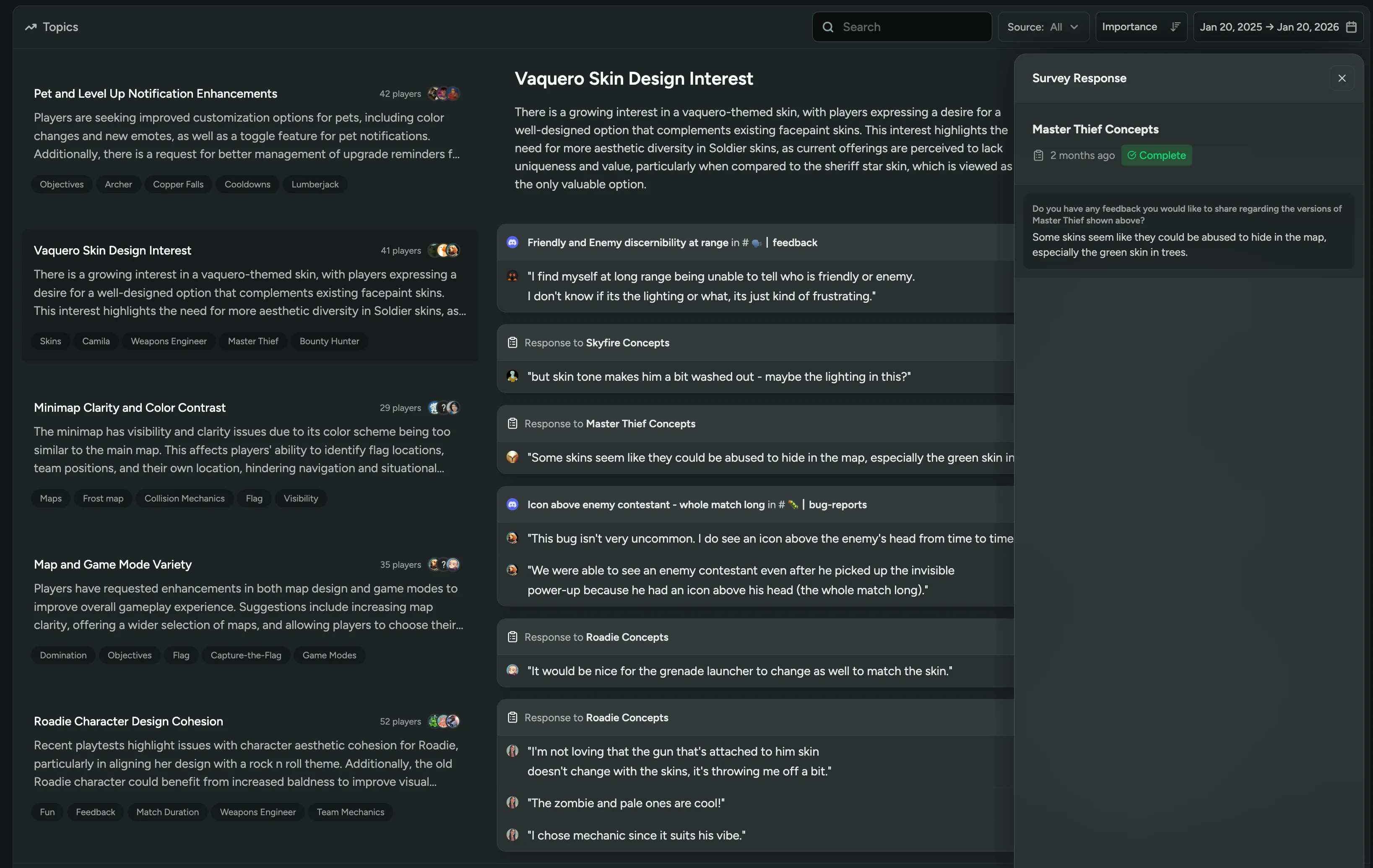The height and width of the screenshot is (868, 1373).
Task: Click the search magnifier icon
Action: (828, 27)
